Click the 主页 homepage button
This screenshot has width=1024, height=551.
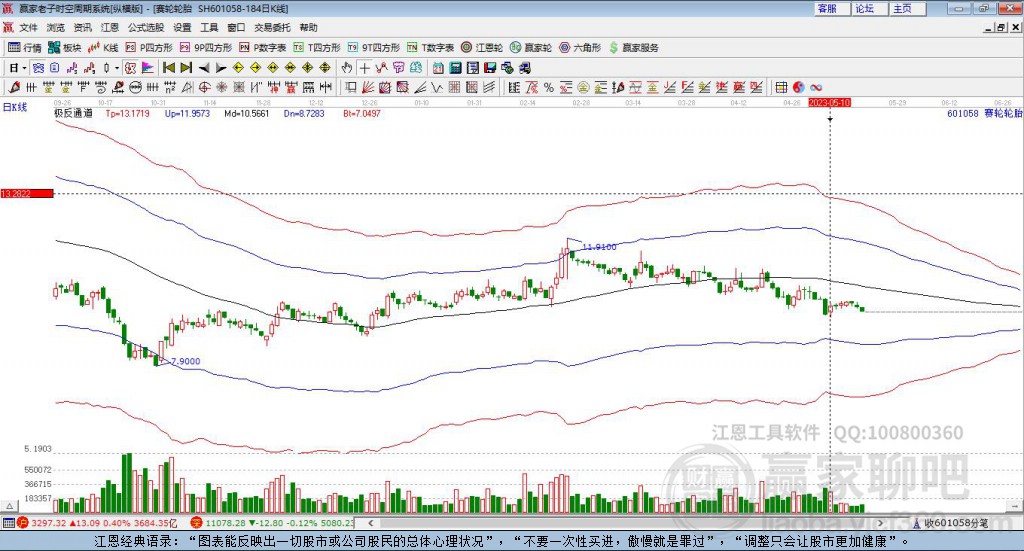tap(907, 8)
